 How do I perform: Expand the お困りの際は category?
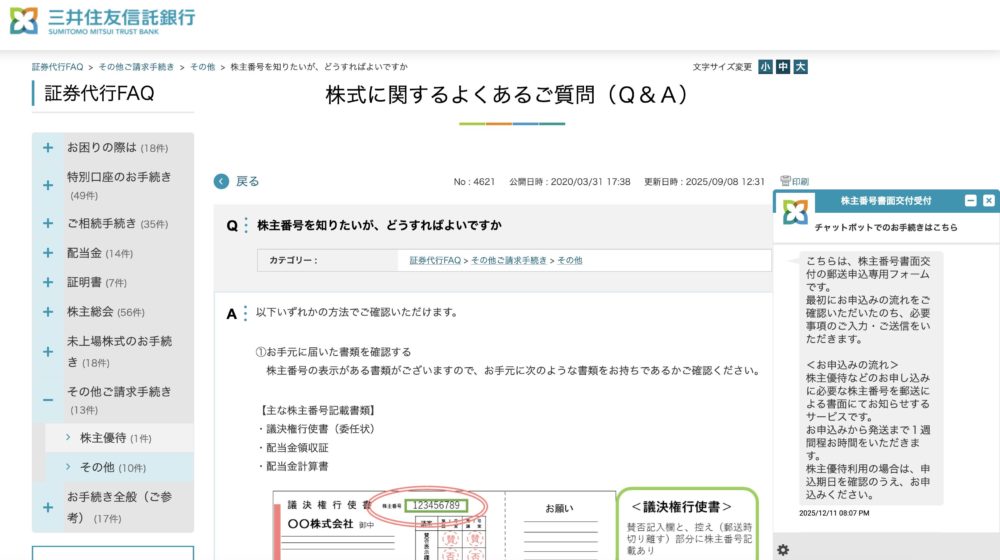[x=48, y=148]
